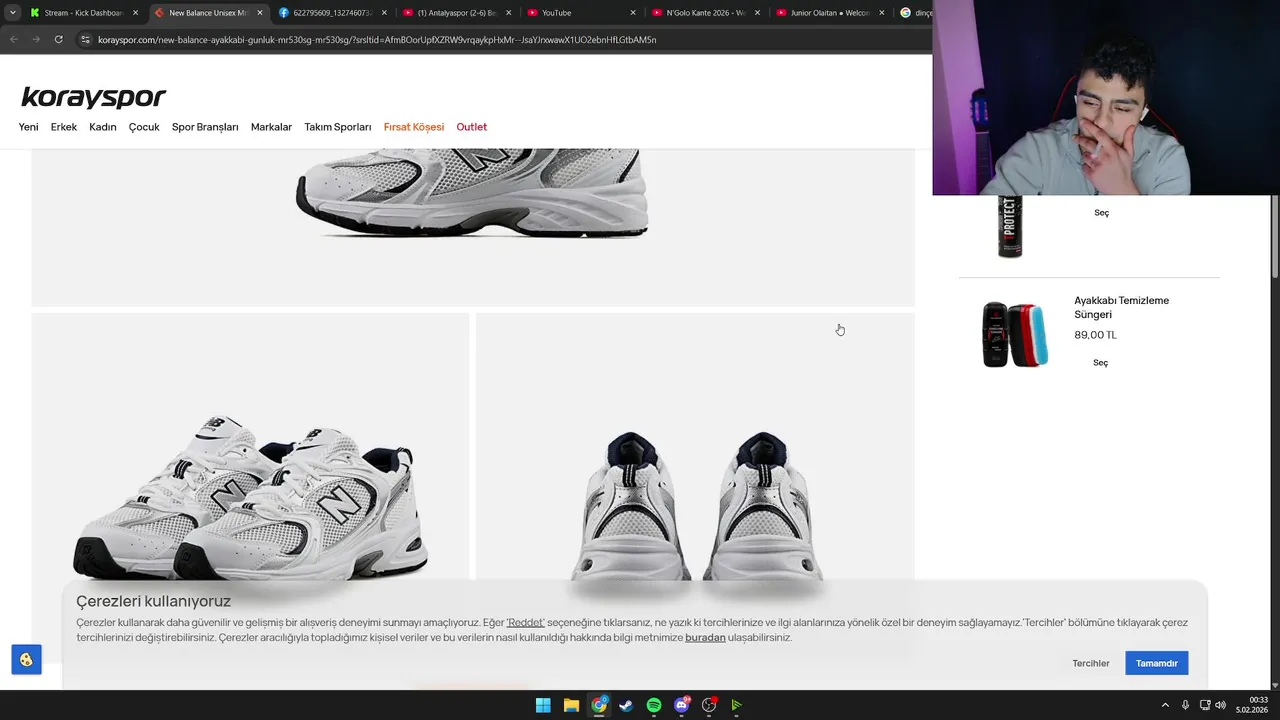1280x720 pixels.
Task: Open Discord from taskbar
Action: point(682,705)
